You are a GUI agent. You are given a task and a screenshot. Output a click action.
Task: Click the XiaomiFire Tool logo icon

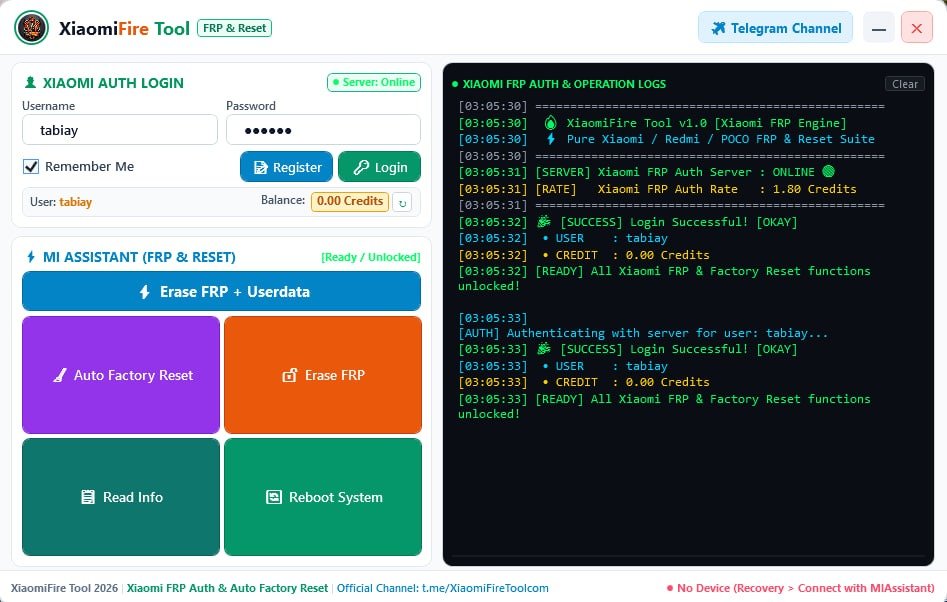pos(31,28)
